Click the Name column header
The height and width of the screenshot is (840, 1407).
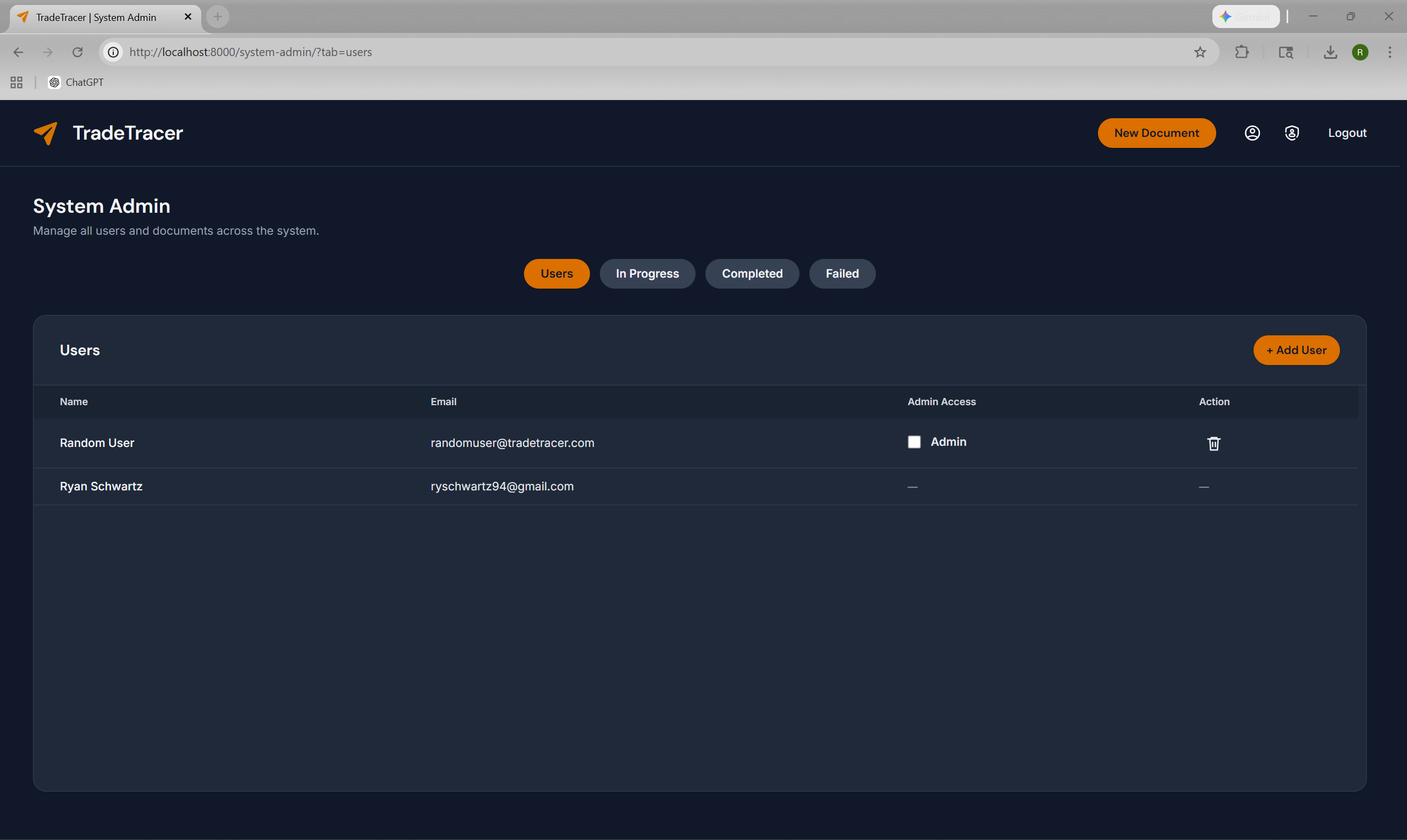point(74,402)
